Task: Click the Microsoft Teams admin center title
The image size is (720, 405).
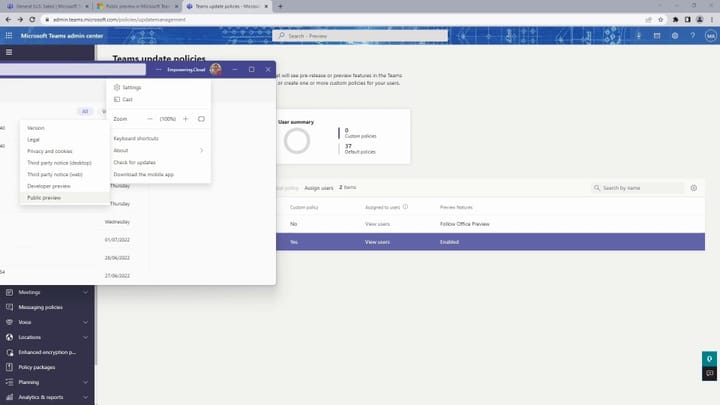Action: (62, 36)
